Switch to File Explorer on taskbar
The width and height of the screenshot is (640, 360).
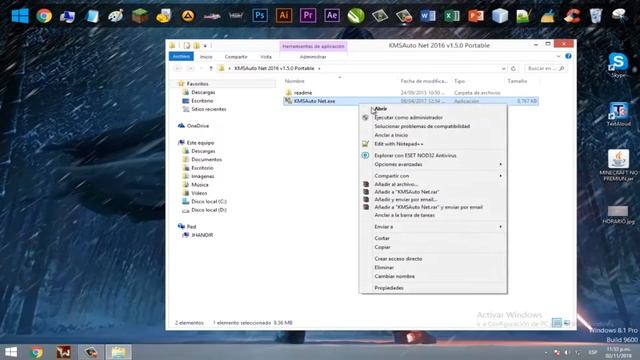tap(118, 352)
